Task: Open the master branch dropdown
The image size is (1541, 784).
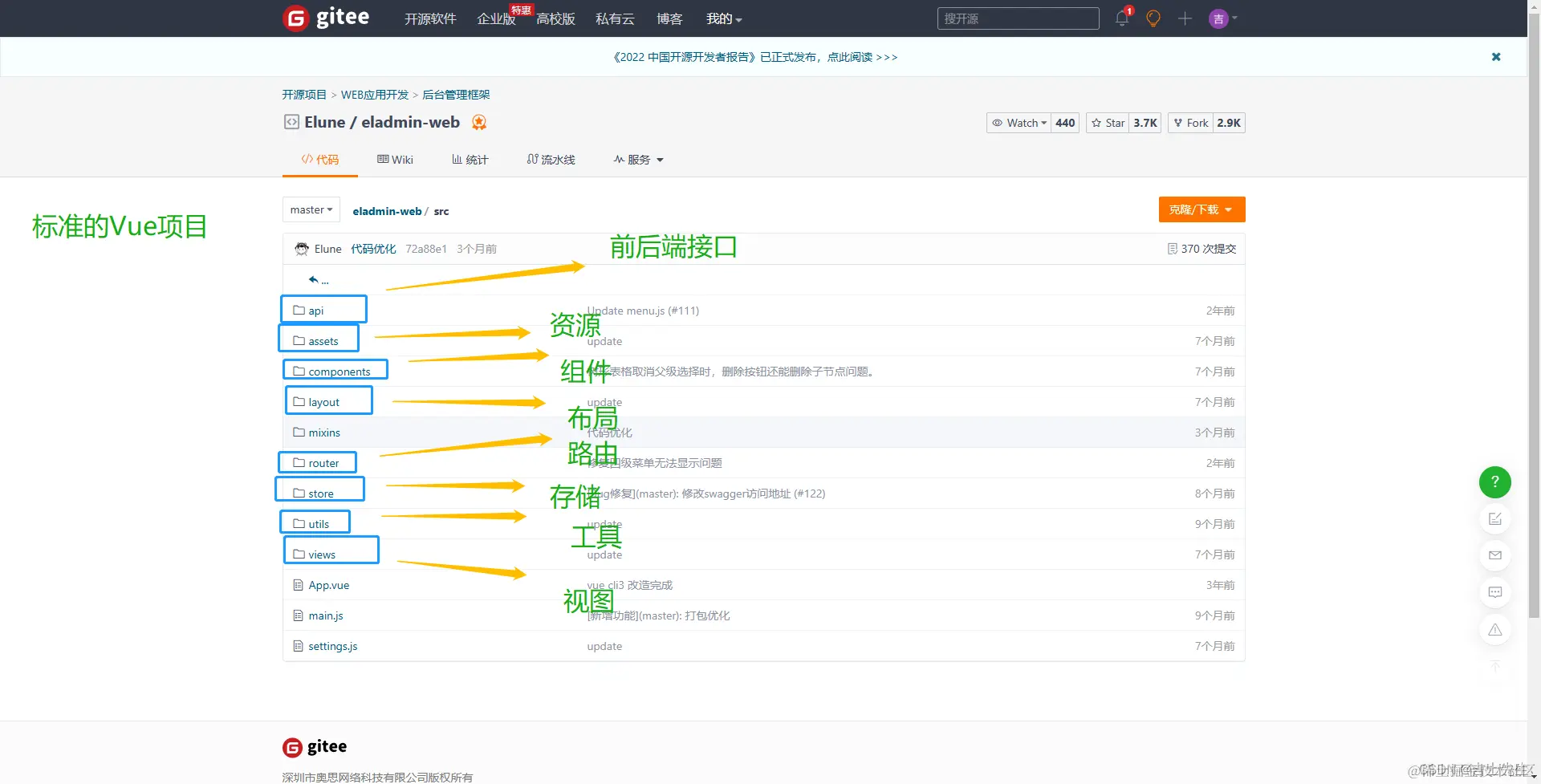Action: coord(311,209)
